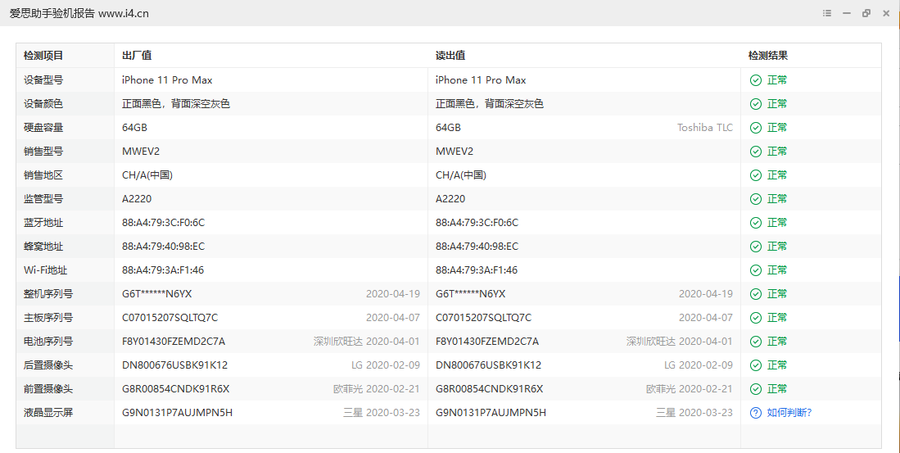The image size is (900, 453).
Task: Minimize the 爱思助手验机报告 window
Action: click(x=847, y=13)
